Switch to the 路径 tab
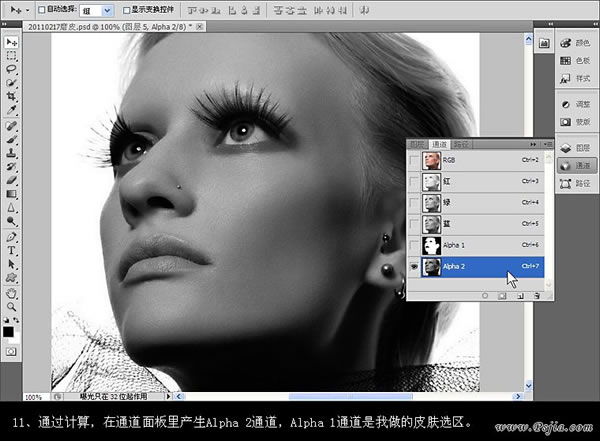Viewport: 600px width, 441px height. tap(461, 144)
